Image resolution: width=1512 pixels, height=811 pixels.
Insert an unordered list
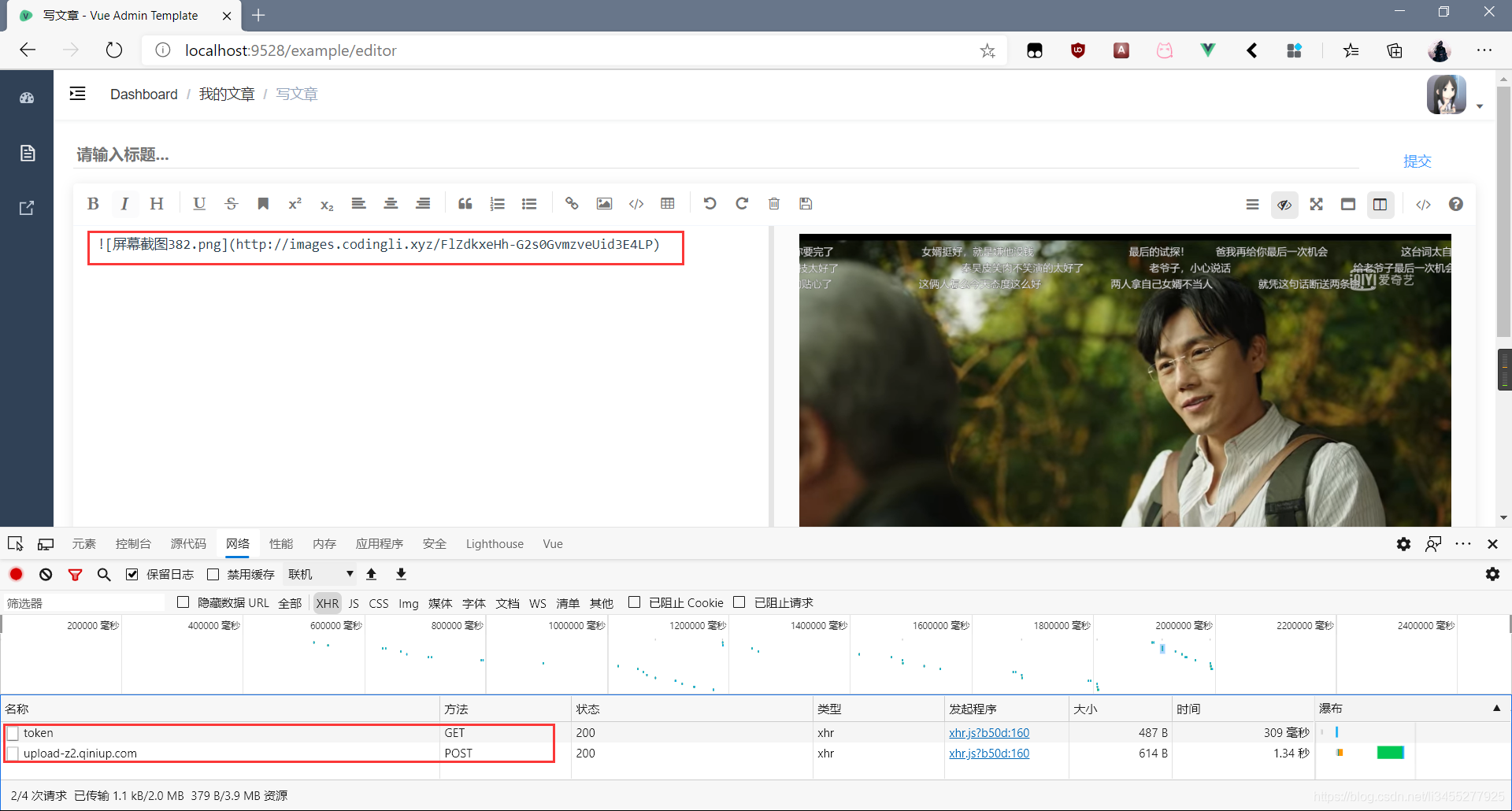tap(529, 204)
